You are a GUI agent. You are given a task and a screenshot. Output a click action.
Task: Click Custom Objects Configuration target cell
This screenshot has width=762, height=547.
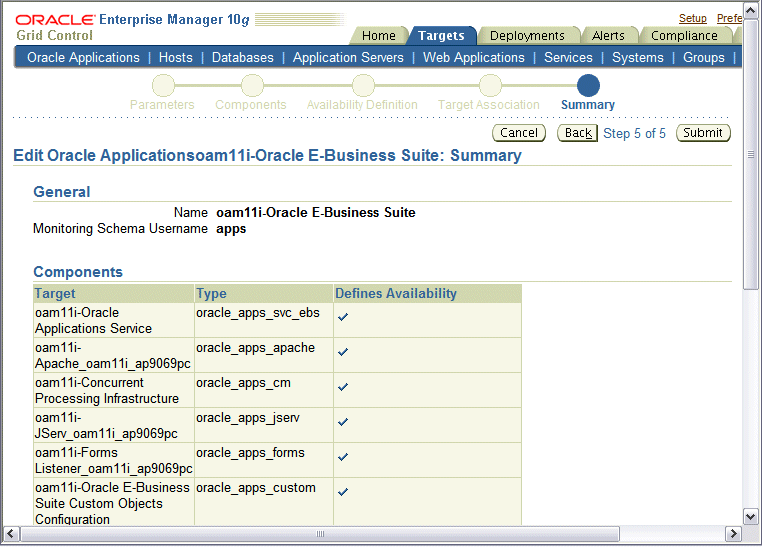coord(114,502)
